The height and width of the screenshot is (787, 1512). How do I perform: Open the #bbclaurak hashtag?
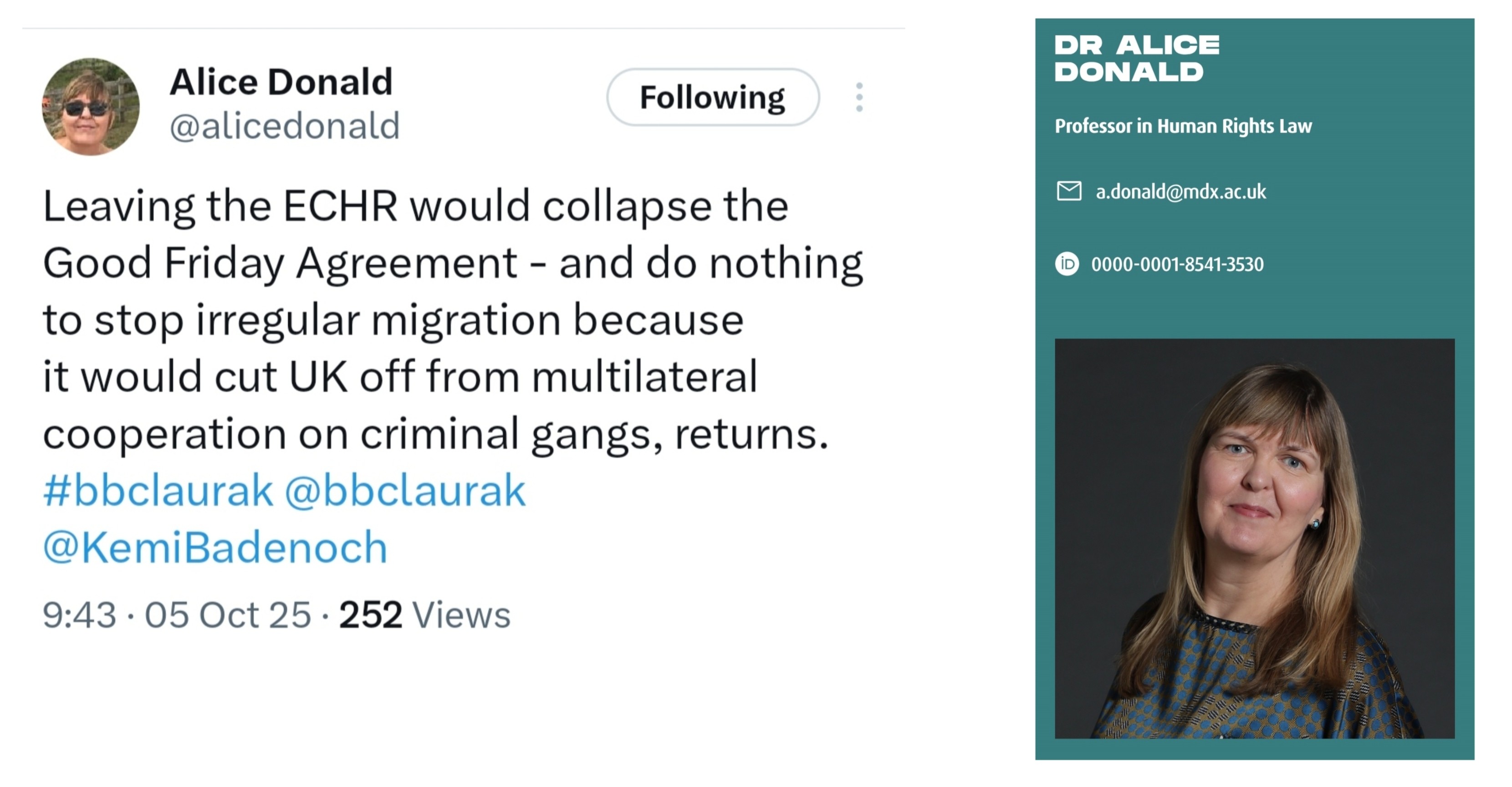click(158, 490)
